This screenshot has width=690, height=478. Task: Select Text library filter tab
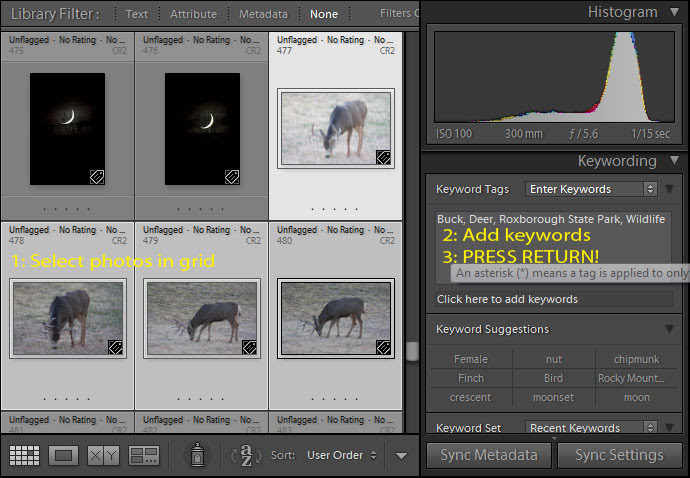point(137,14)
